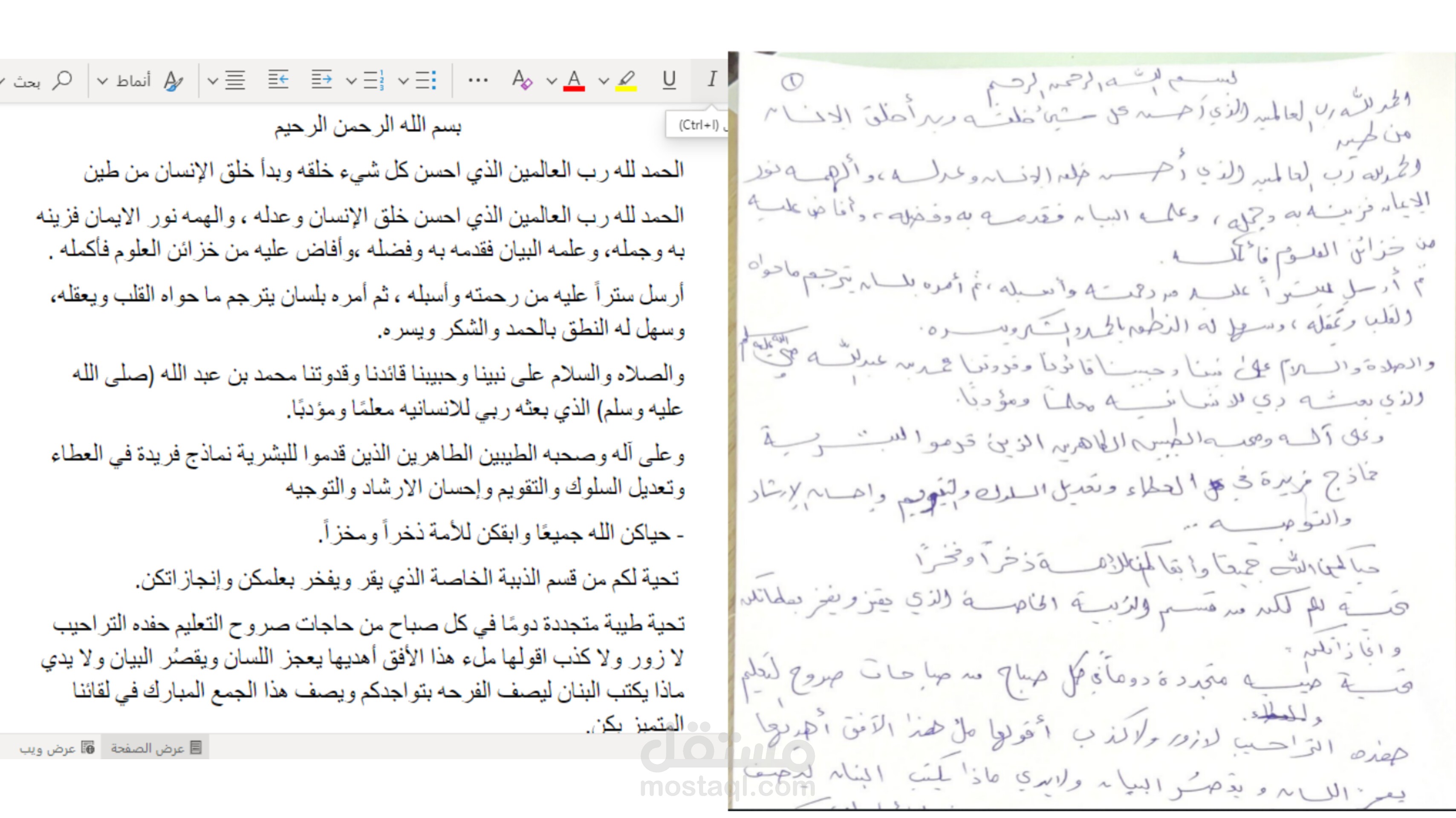Click the clear formatting eraser icon
The image size is (1456, 818).
coord(522,80)
